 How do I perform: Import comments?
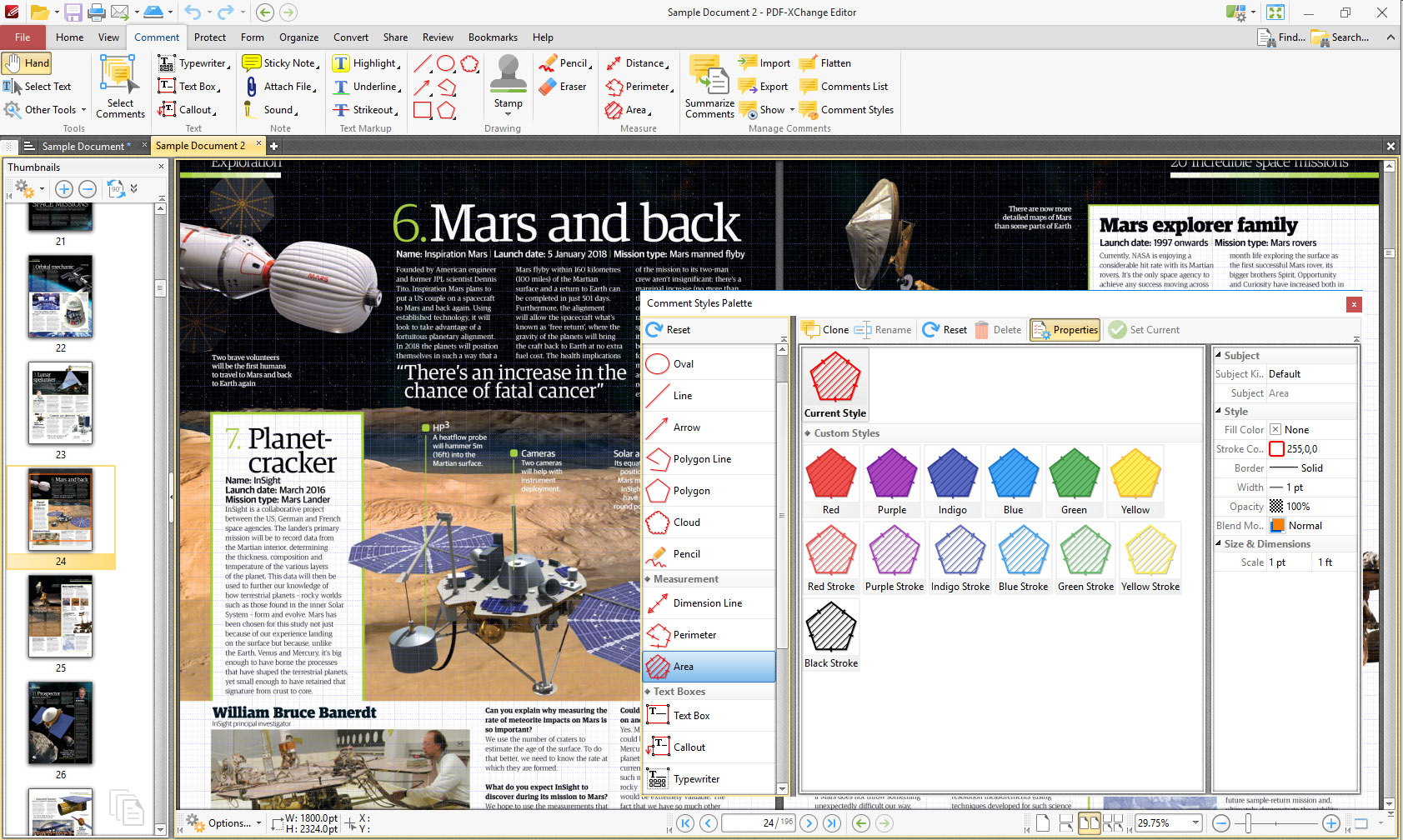pyautogui.click(x=764, y=63)
